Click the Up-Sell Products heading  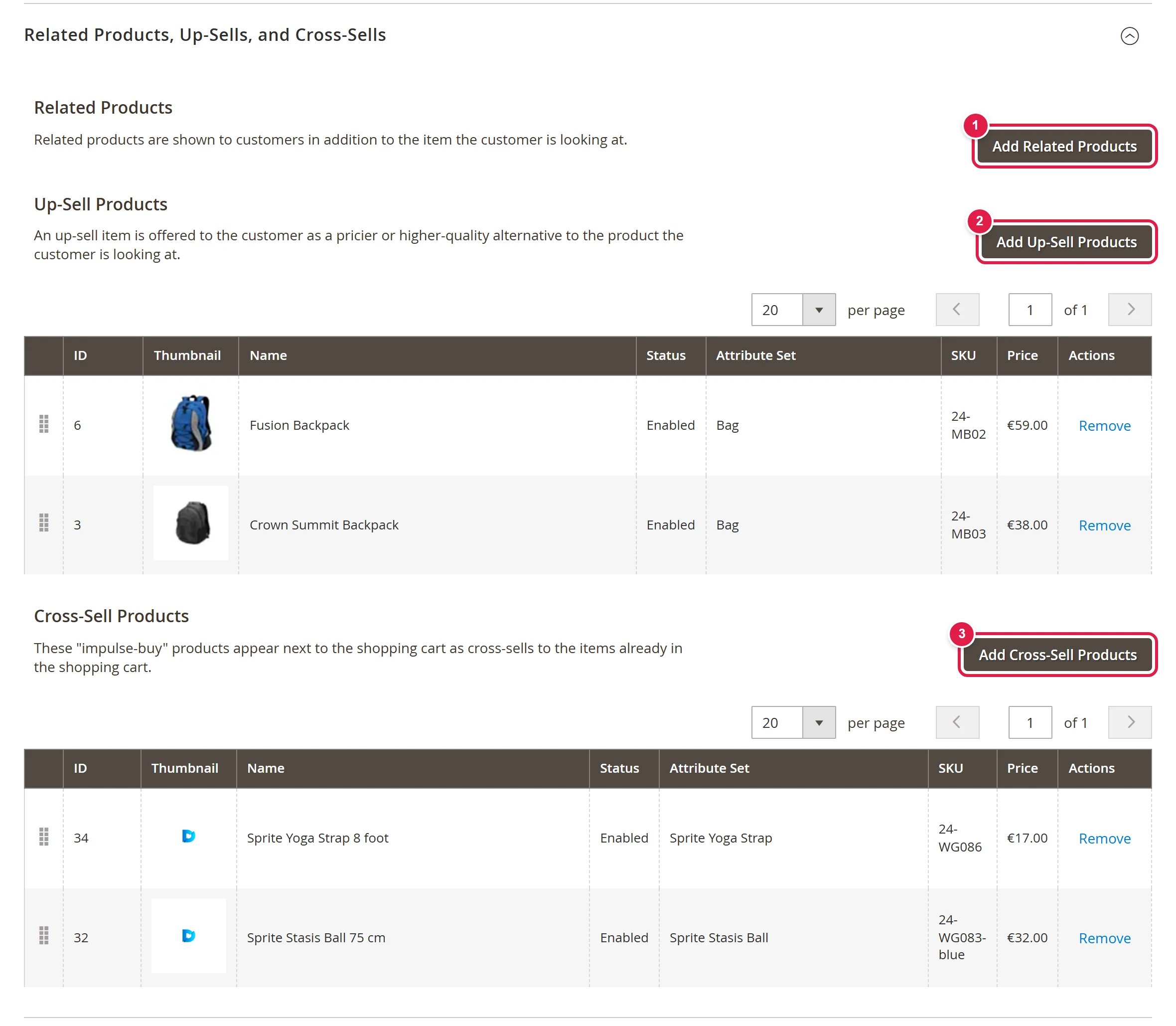coord(101,204)
